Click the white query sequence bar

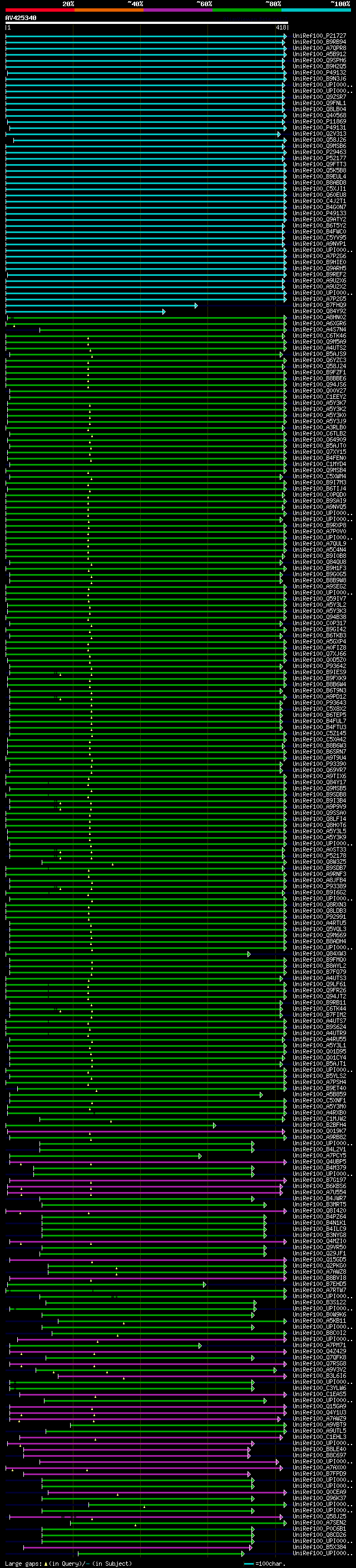point(147,22)
